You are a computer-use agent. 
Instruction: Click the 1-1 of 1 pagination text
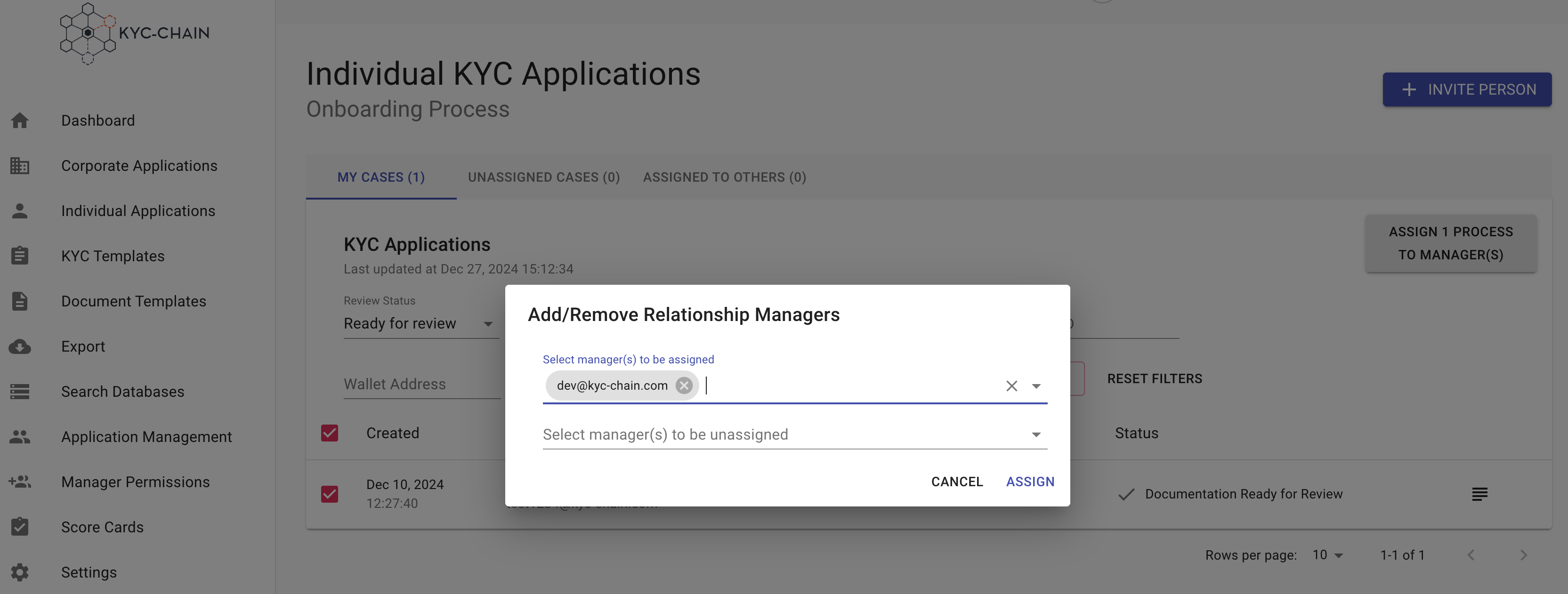tap(1402, 555)
